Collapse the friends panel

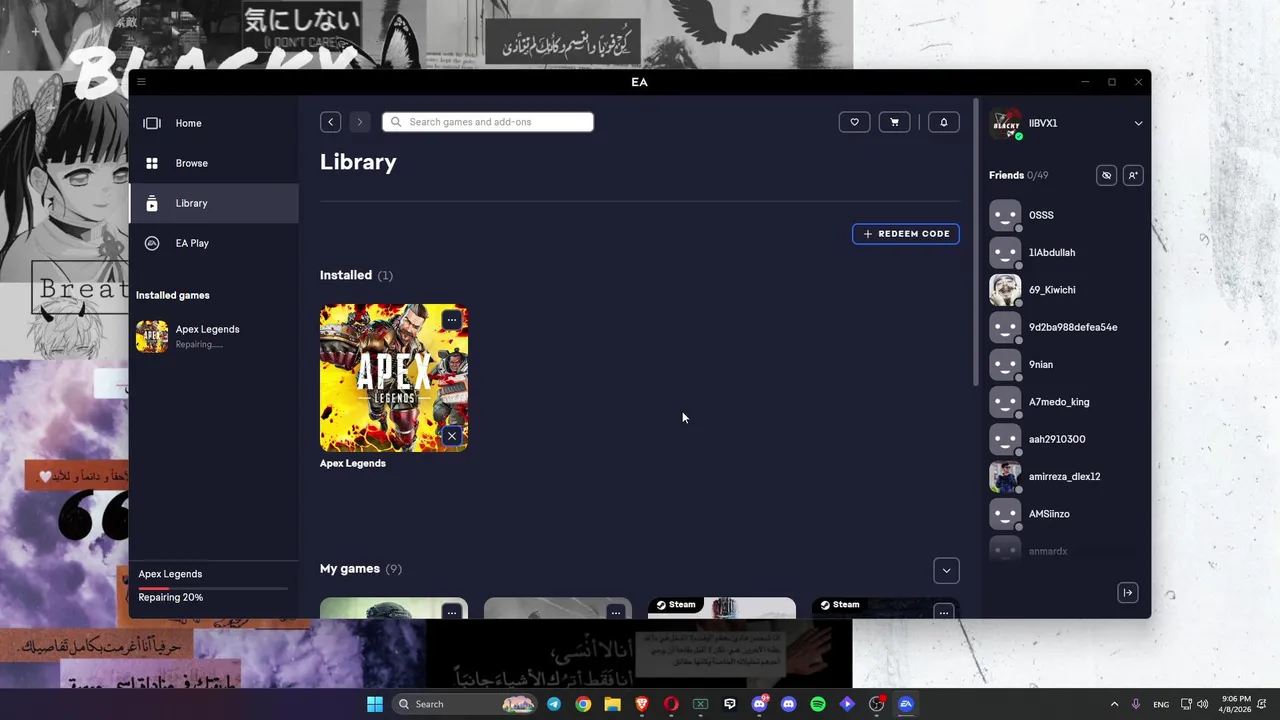click(x=1128, y=593)
